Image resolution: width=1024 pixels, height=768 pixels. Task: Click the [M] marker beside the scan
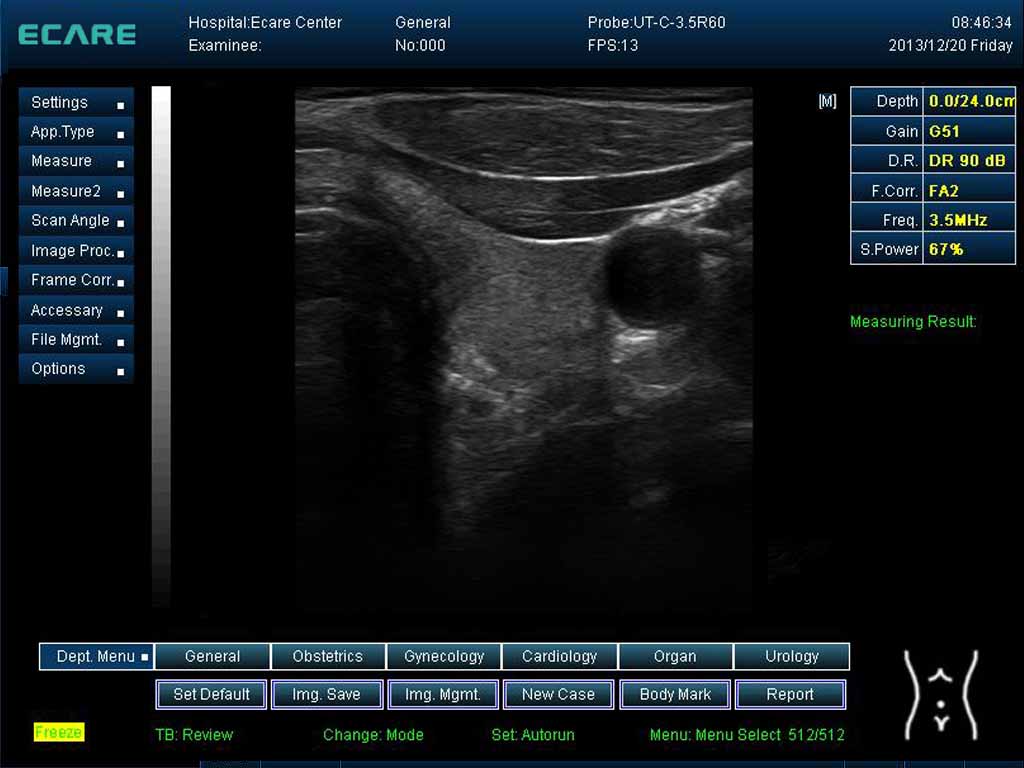[x=827, y=101]
